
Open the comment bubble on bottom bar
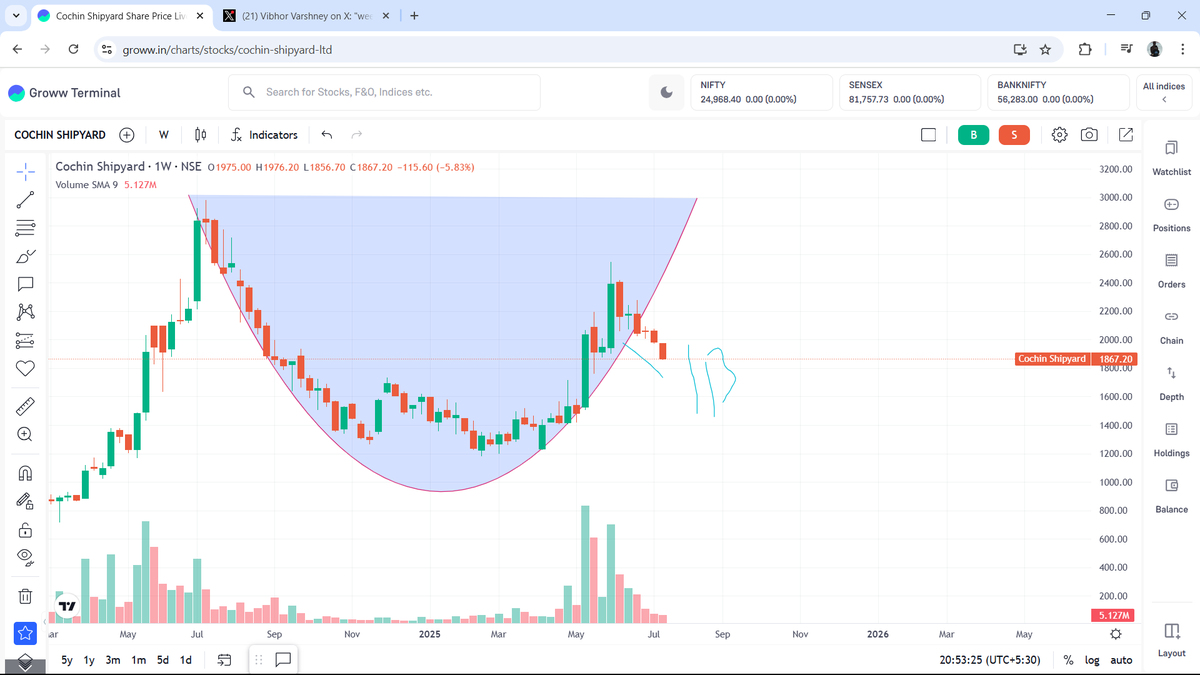coord(283,660)
